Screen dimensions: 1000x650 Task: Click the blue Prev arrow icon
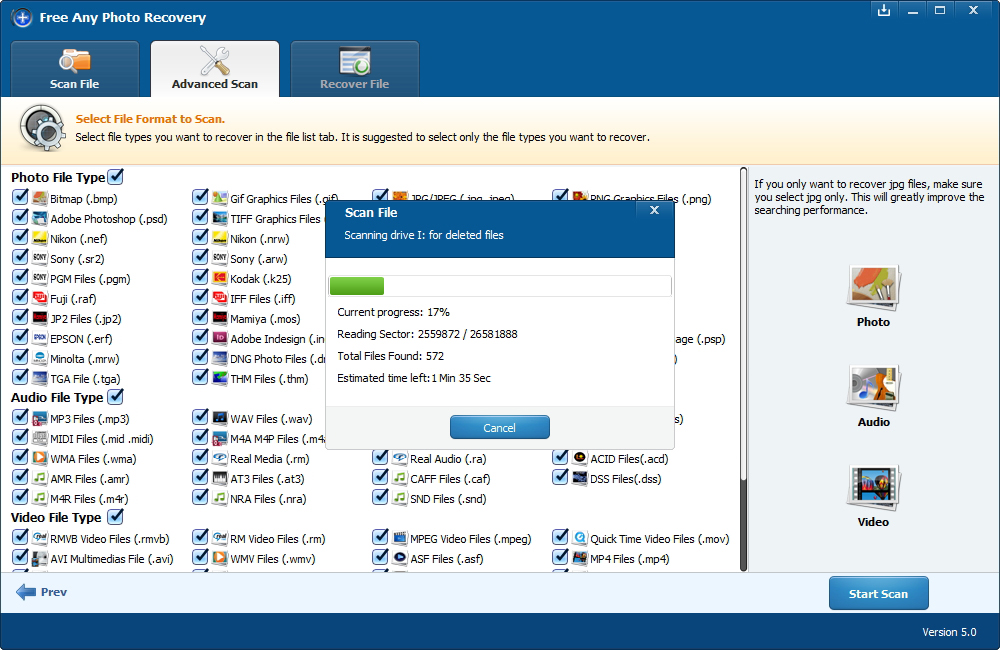[26, 592]
